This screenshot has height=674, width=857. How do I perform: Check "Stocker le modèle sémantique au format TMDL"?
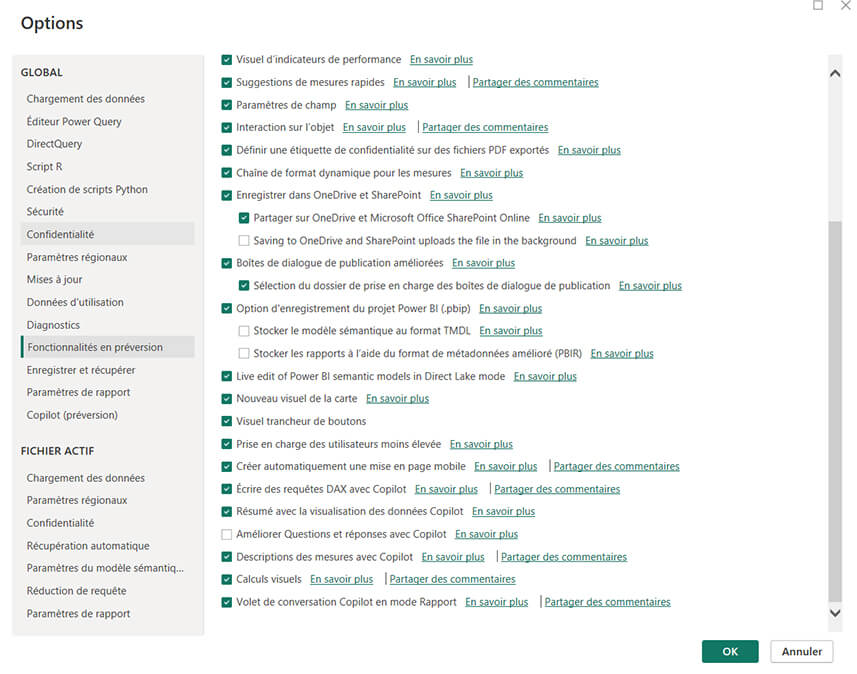[x=244, y=330]
